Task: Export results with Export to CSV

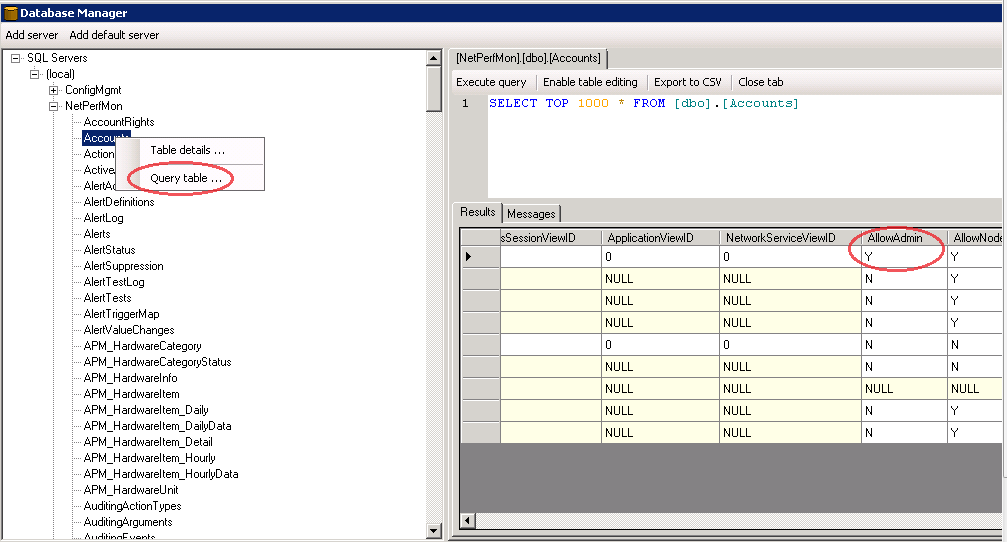Action: (x=687, y=82)
